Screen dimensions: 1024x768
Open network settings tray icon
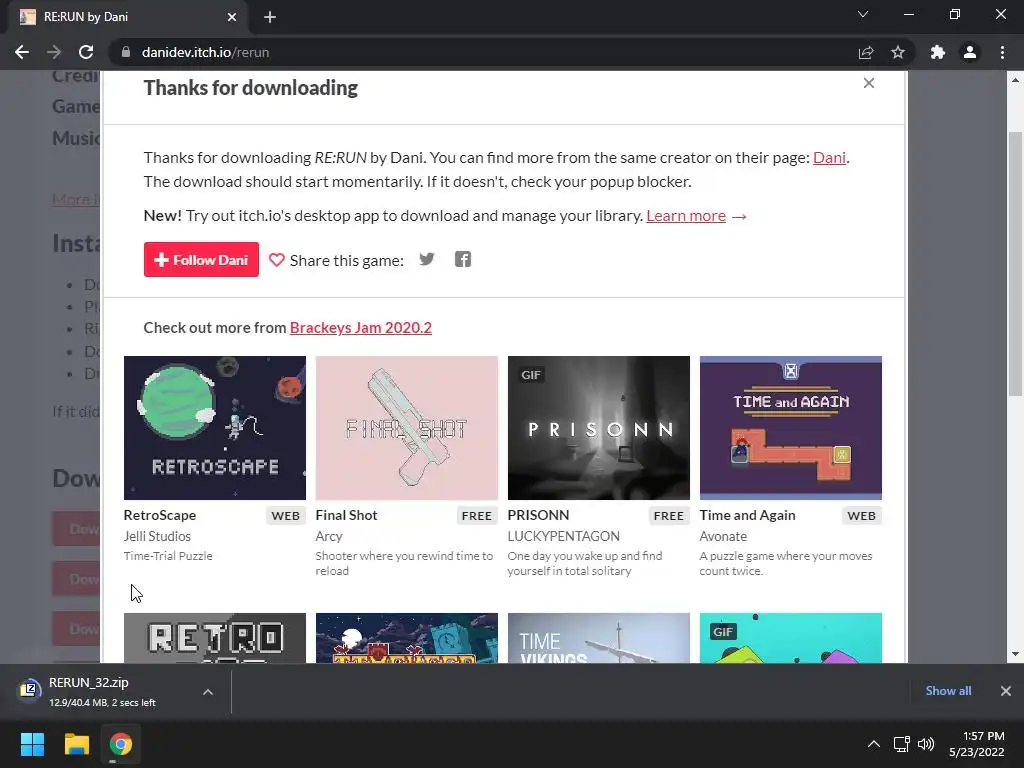coord(902,744)
